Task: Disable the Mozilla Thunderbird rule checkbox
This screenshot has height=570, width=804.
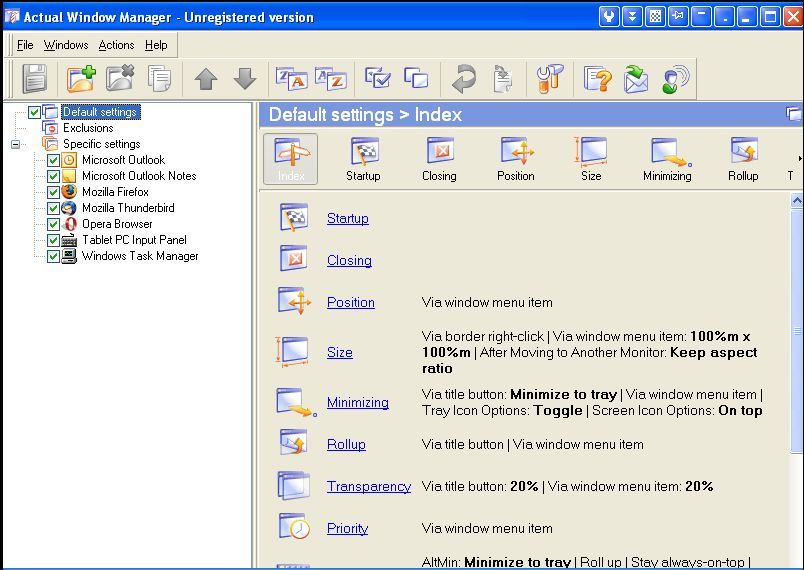Action: click(x=53, y=208)
